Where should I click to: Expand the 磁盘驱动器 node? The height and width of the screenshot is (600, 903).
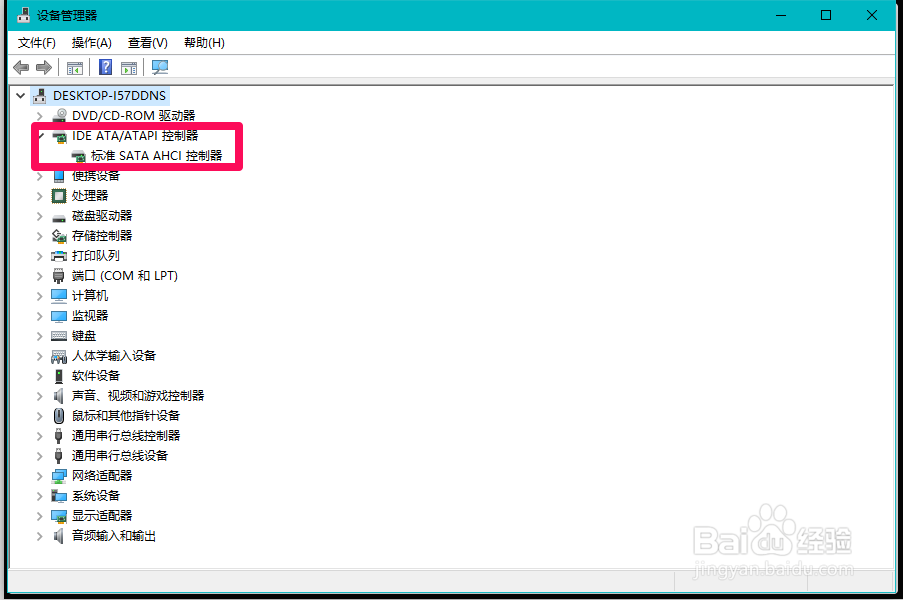coord(39,216)
